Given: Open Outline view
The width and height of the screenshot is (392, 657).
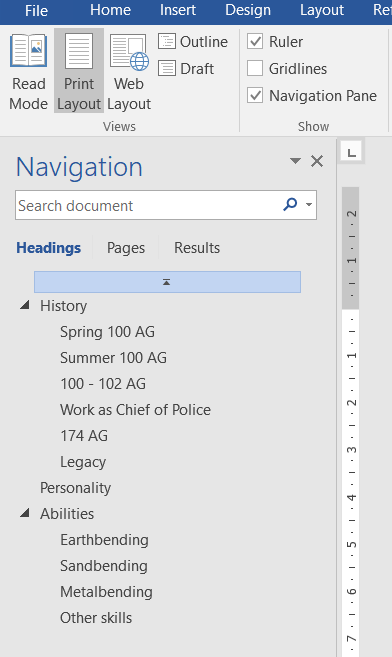Looking at the screenshot, I should [x=193, y=42].
